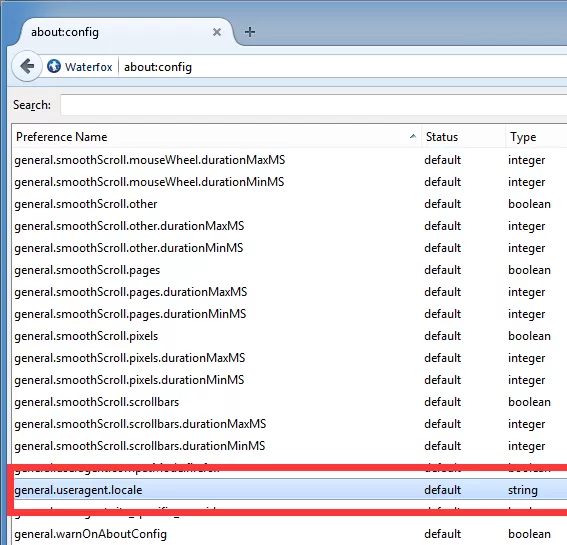Click integer type of general.smoothScroll.pixels.durationMaxMS
This screenshot has height=545, width=567.
(x=526, y=358)
